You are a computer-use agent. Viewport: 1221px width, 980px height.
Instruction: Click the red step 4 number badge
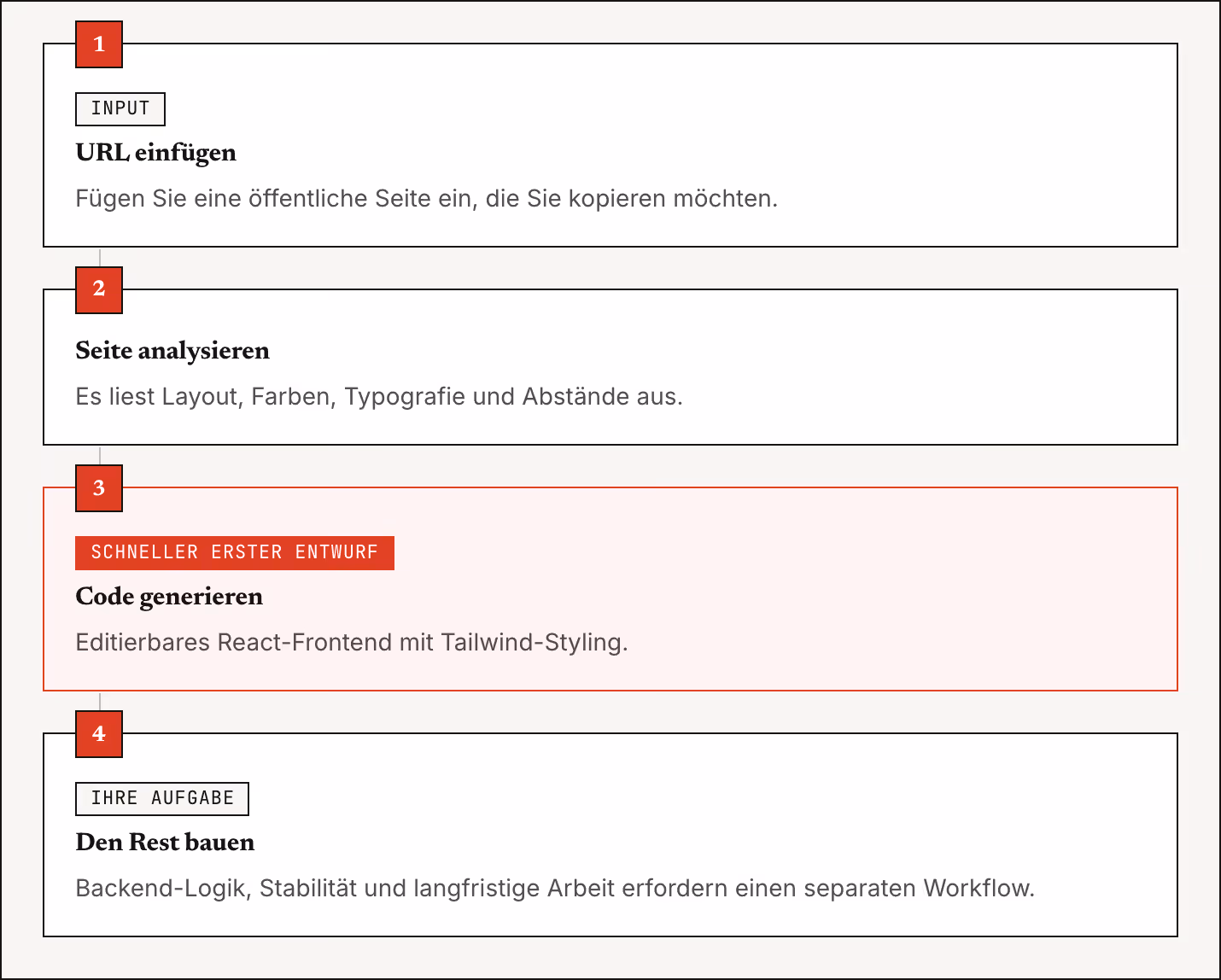pyautogui.click(x=99, y=734)
